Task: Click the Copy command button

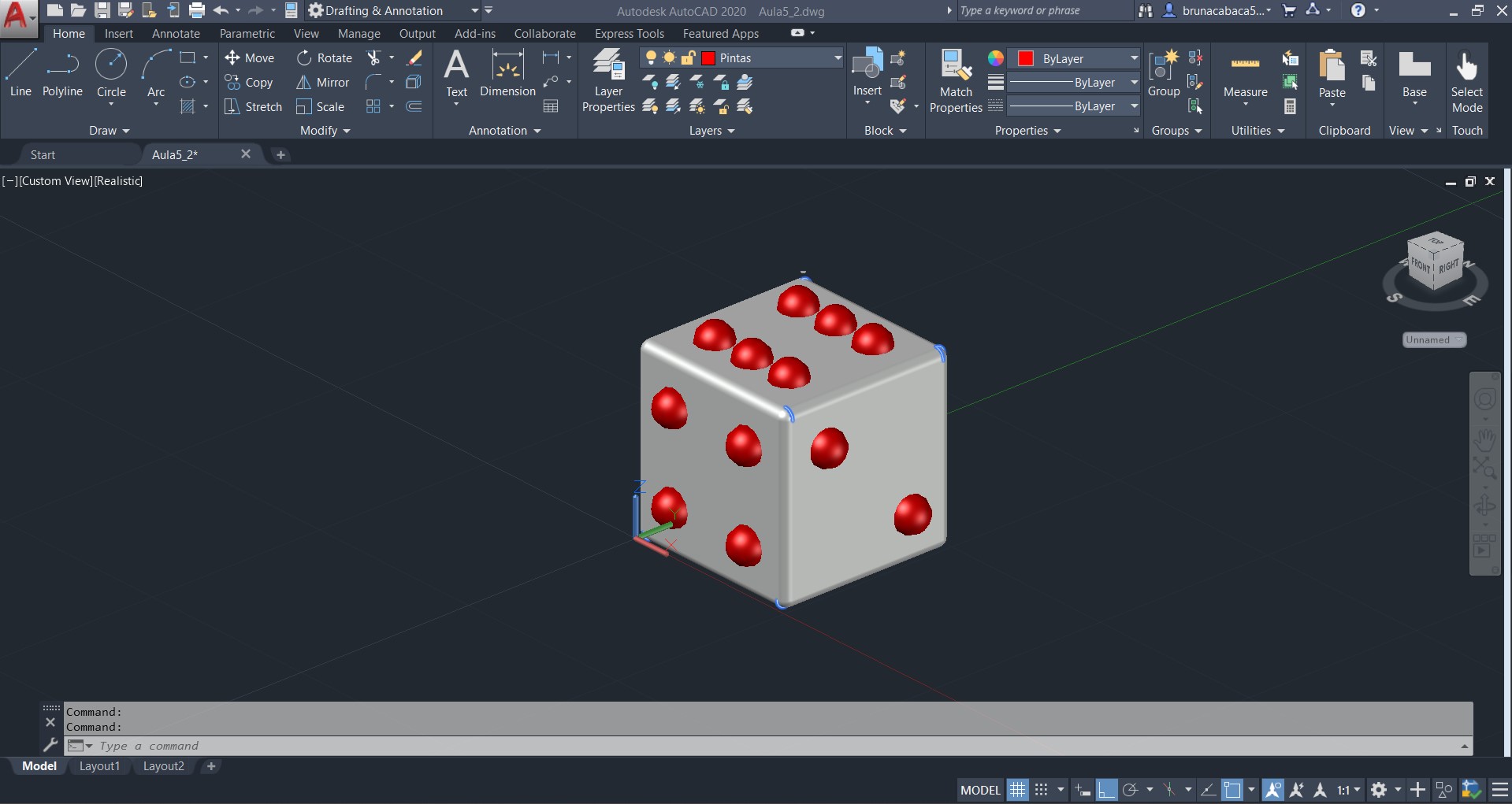Action: (248, 82)
